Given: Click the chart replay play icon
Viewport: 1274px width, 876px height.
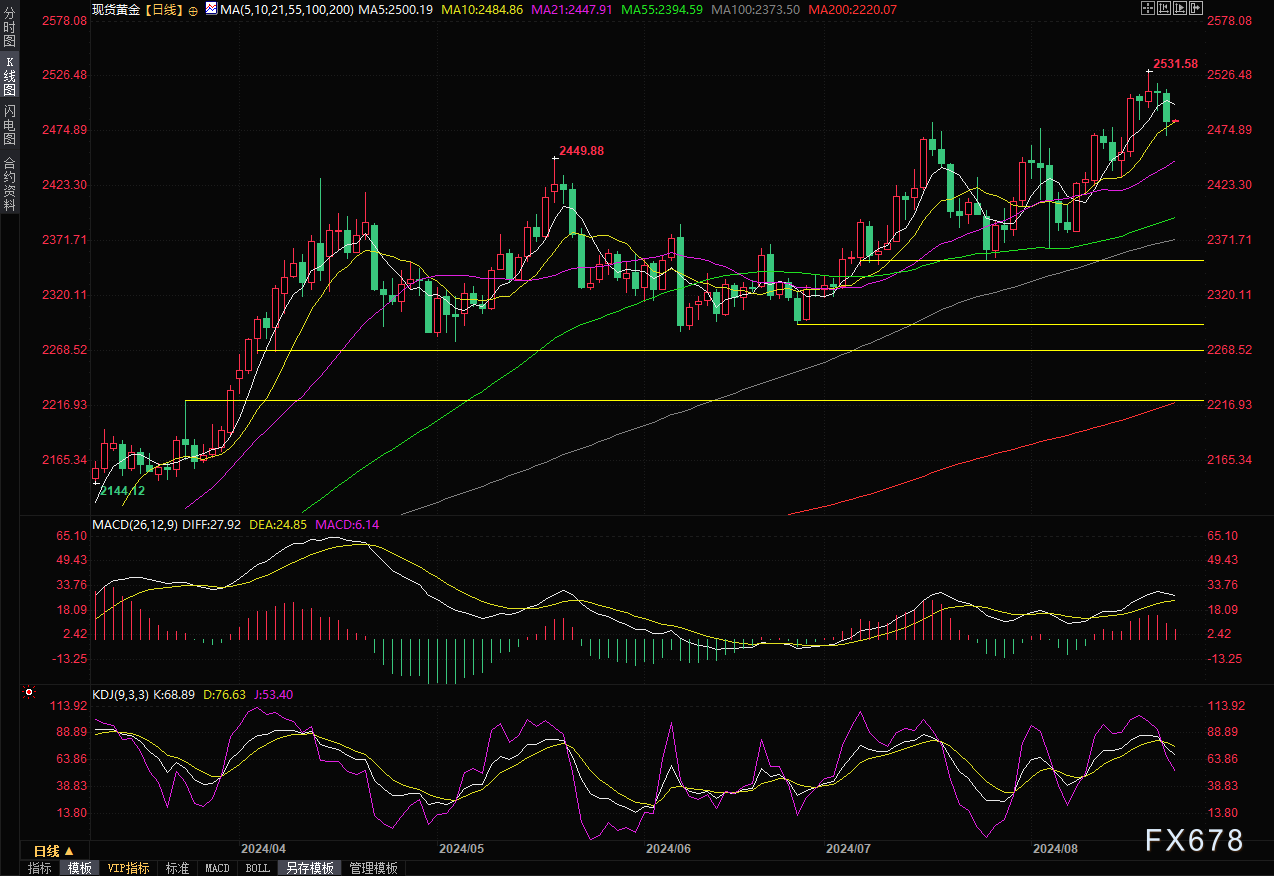Looking at the screenshot, I should [x=1178, y=8].
